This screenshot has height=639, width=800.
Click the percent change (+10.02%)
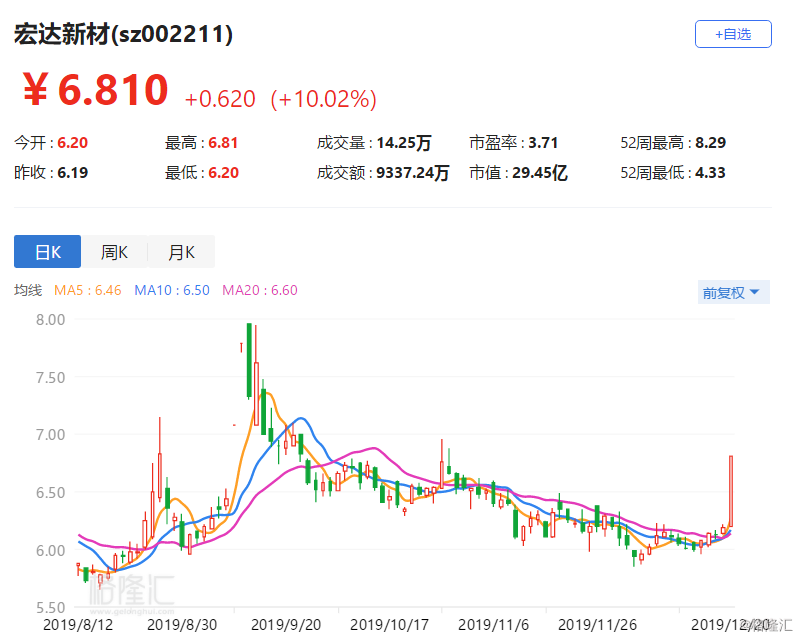click(x=323, y=99)
